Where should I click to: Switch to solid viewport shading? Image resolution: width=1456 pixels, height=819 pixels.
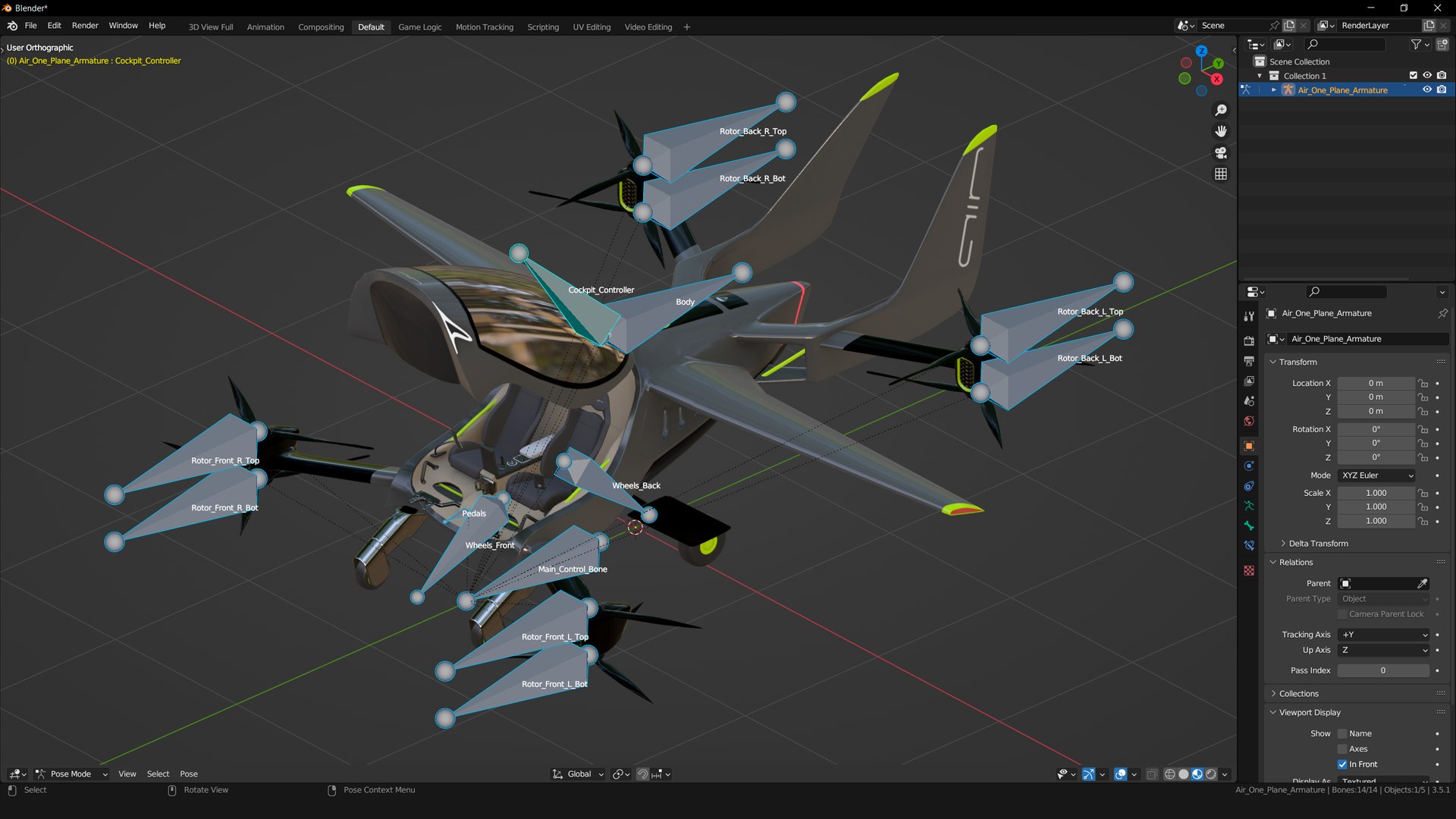(x=1183, y=774)
